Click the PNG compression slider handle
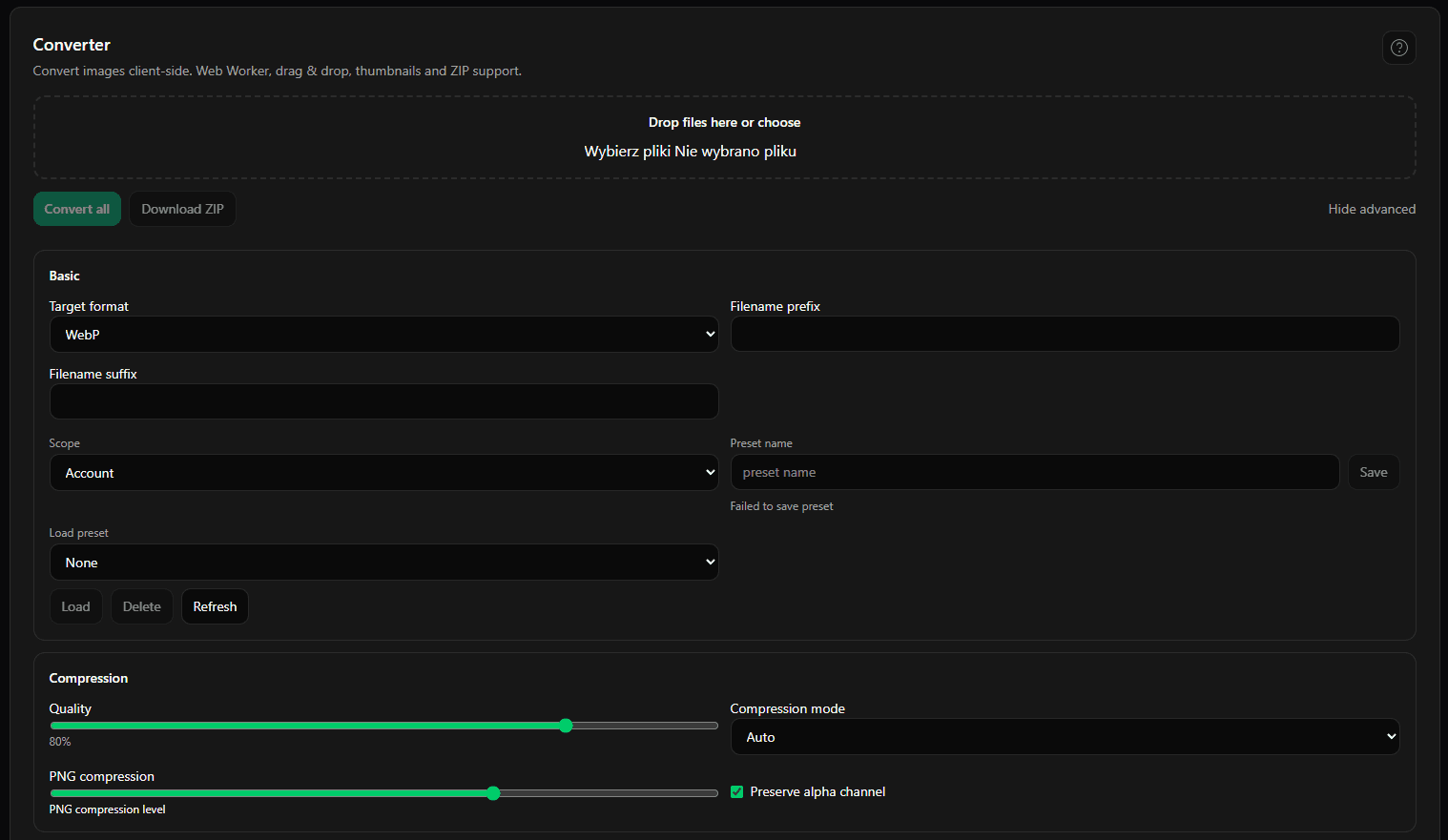Screen dimensions: 1448x840 (493, 793)
